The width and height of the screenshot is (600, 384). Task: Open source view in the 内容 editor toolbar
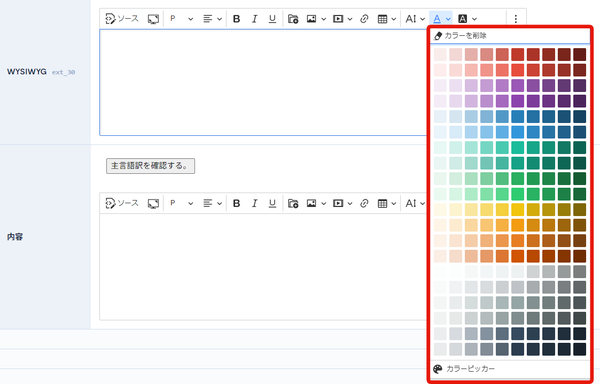click(x=122, y=203)
